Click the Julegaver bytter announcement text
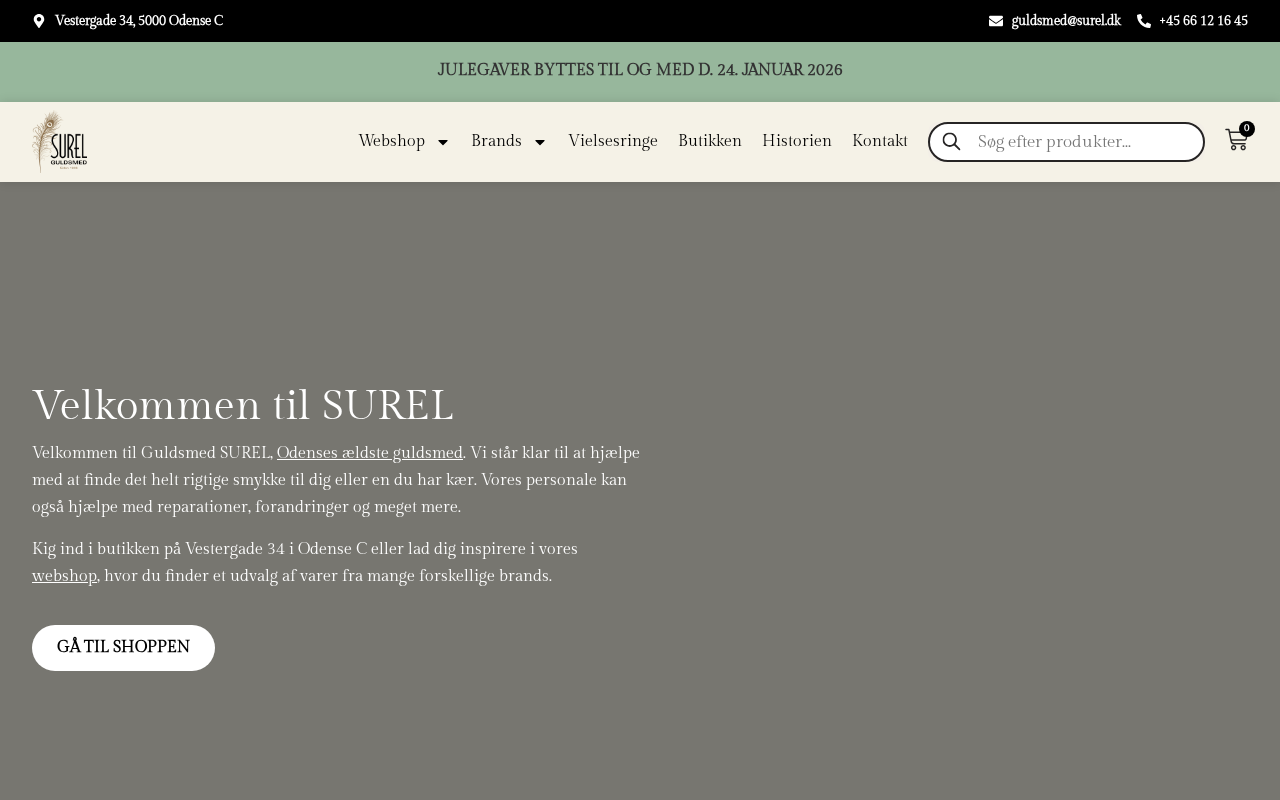The image size is (1280, 800). [640, 71]
